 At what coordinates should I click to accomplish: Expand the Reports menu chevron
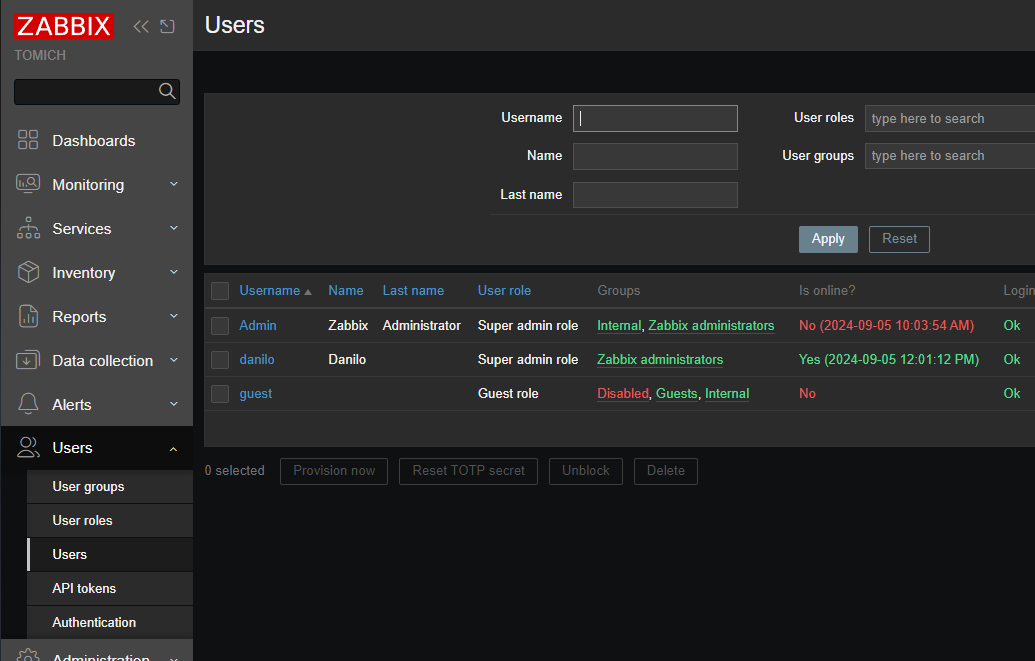click(174, 316)
